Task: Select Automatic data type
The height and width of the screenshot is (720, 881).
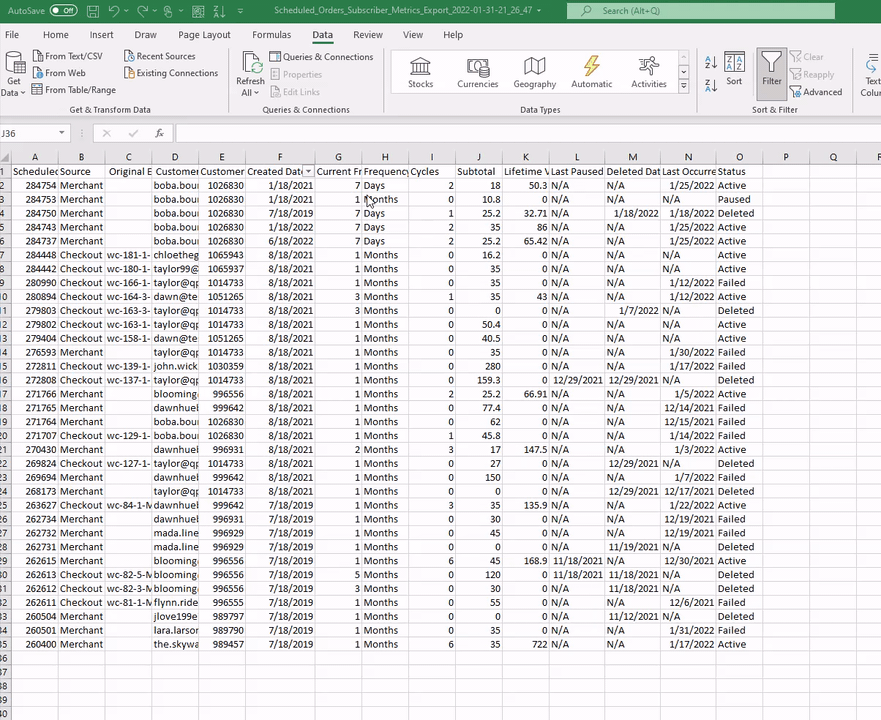Action: [592, 73]
